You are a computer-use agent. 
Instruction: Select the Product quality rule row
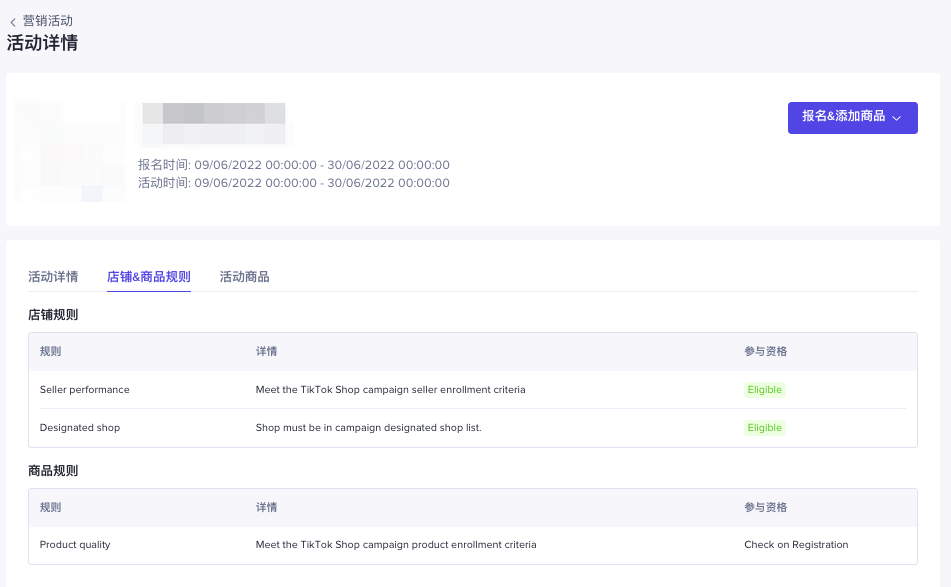tap(75, 545)
